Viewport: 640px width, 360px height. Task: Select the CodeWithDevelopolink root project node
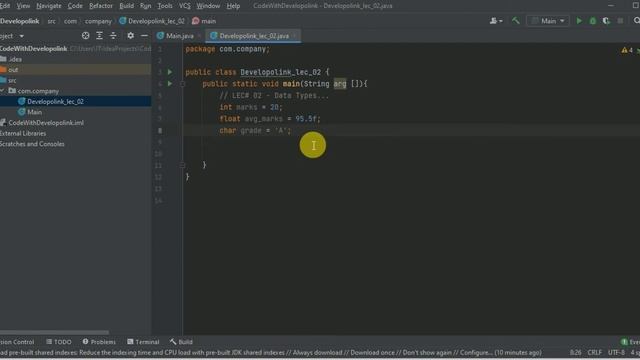pos(33,49)
